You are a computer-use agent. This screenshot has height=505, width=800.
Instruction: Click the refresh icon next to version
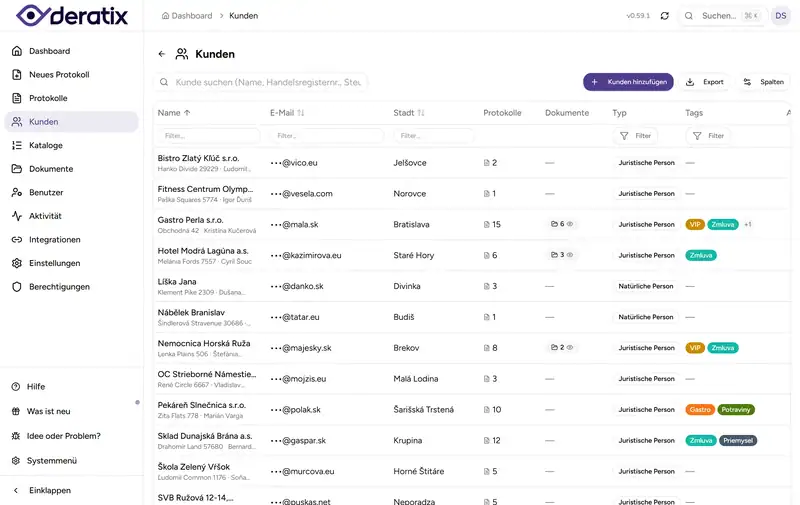(664, 16)
